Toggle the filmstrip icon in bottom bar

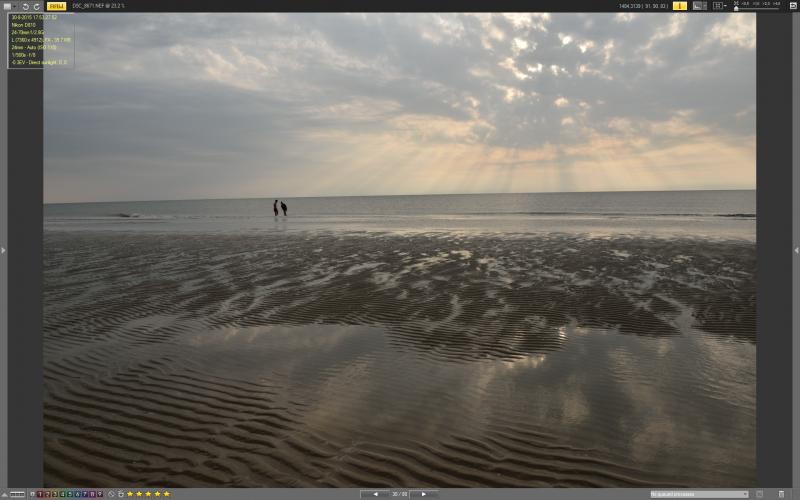pos(17,494)
